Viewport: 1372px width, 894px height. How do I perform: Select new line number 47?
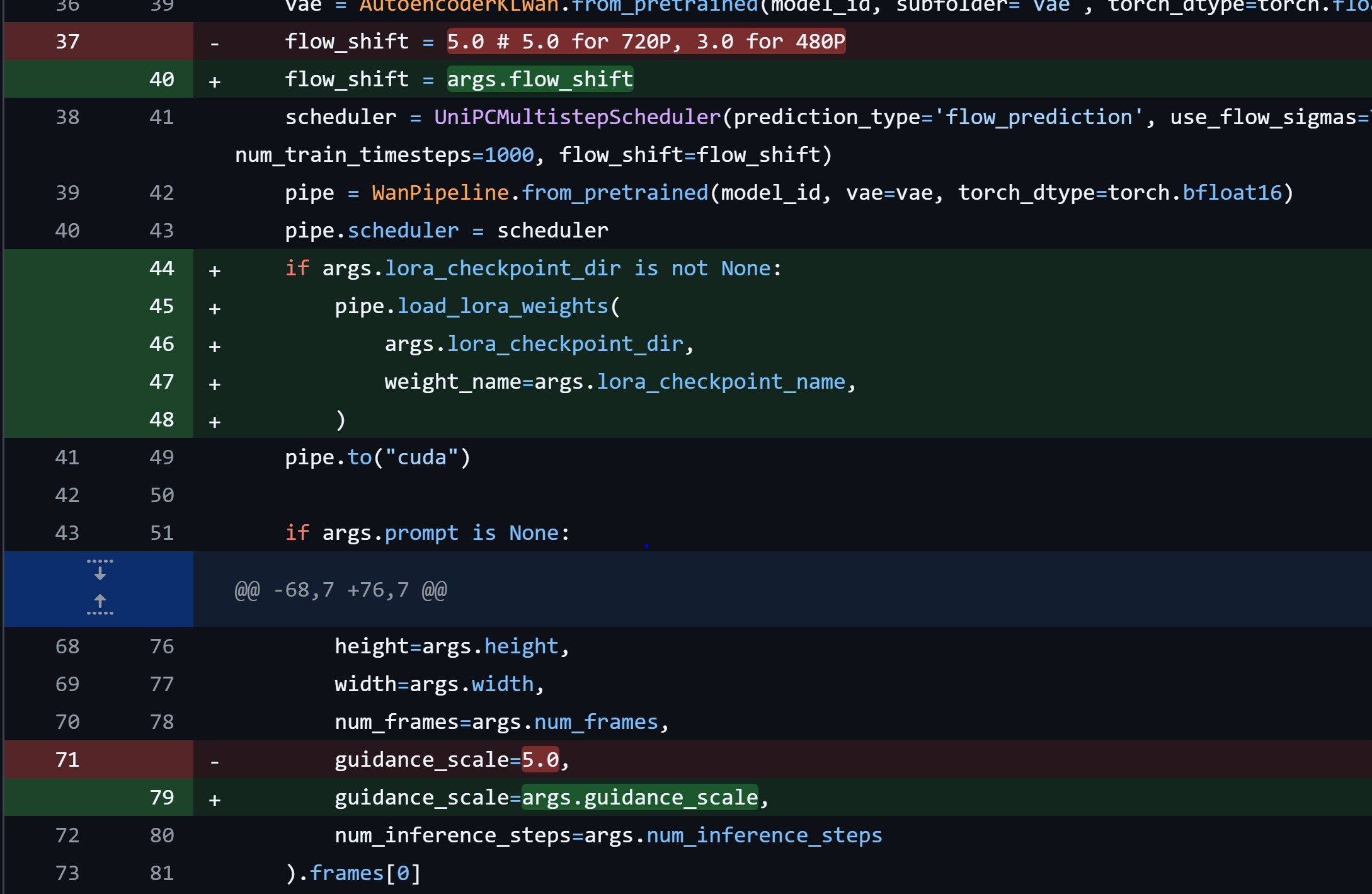162,382
